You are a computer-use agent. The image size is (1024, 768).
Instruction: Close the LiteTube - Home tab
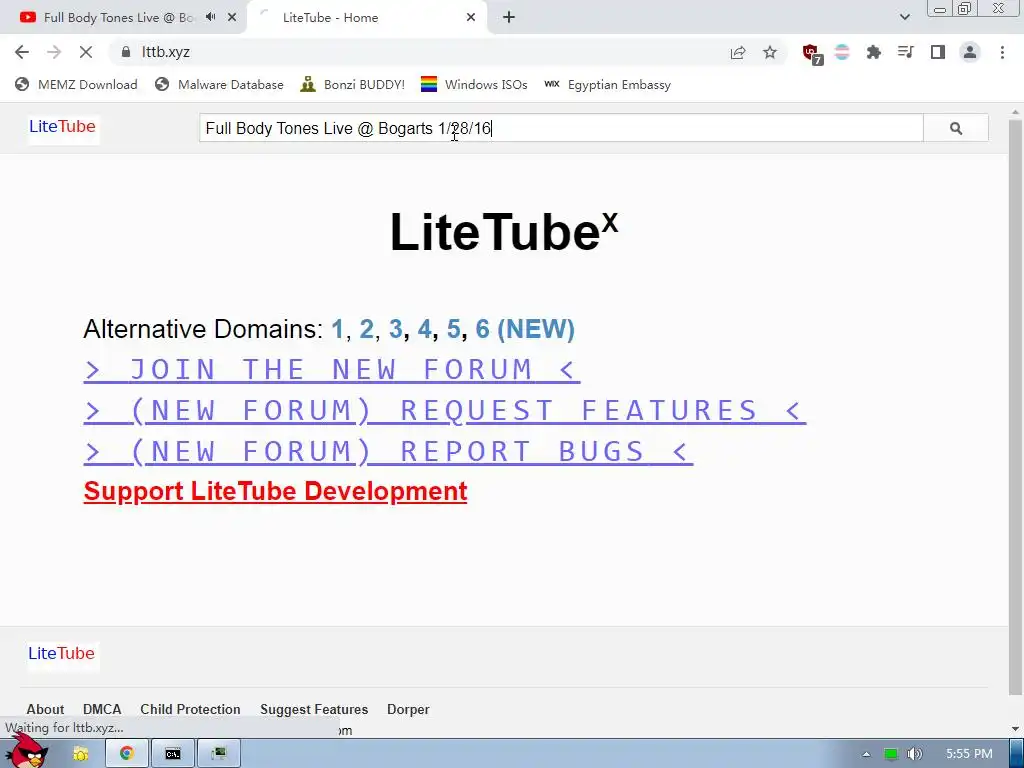pos(471,18)
